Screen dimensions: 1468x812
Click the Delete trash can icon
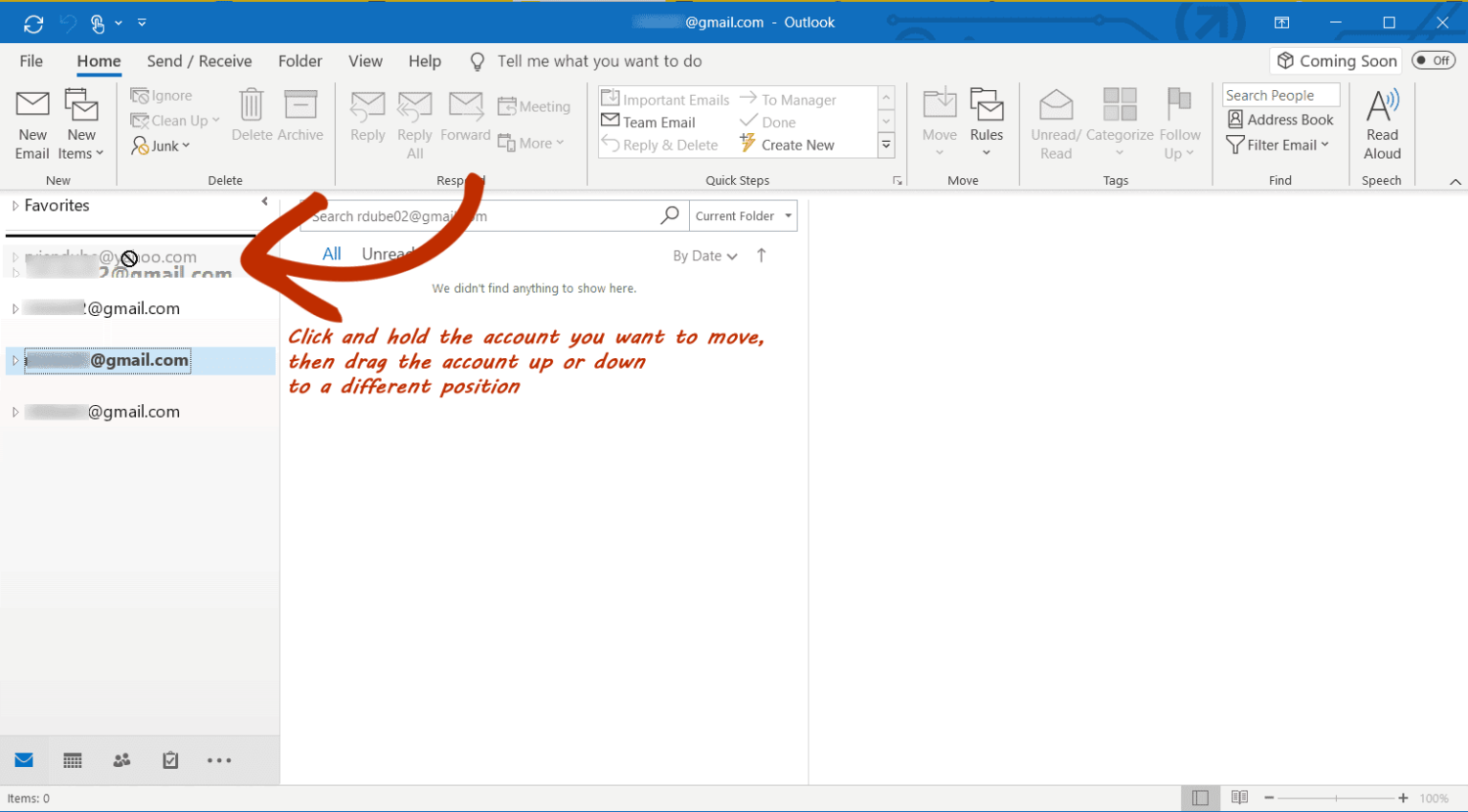(252, 106)
